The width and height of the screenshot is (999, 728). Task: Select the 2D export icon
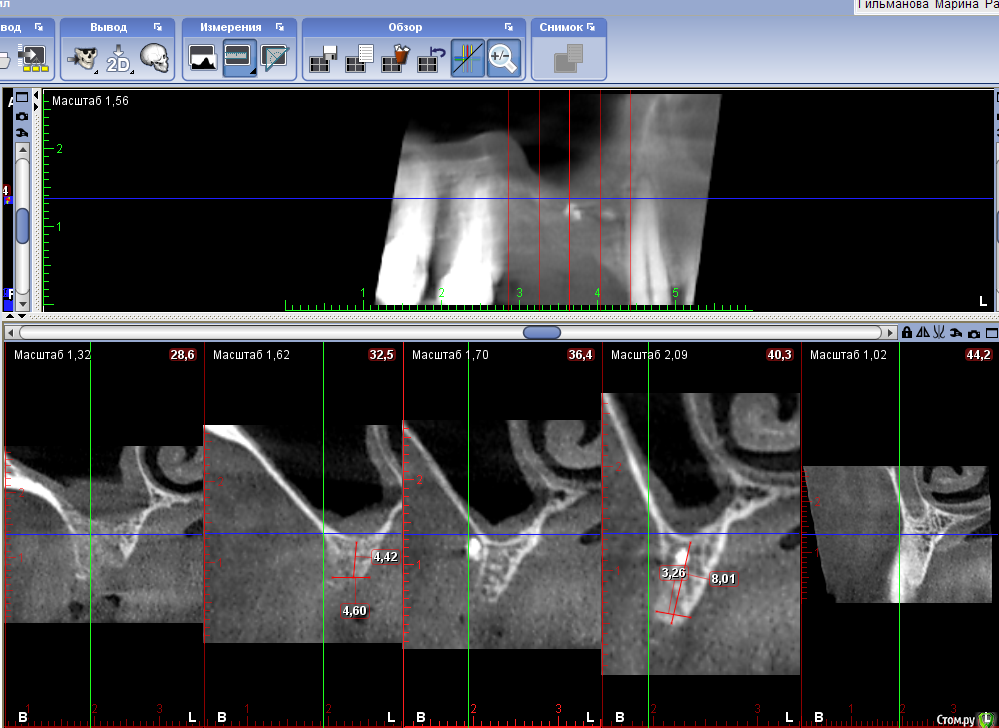118,60
